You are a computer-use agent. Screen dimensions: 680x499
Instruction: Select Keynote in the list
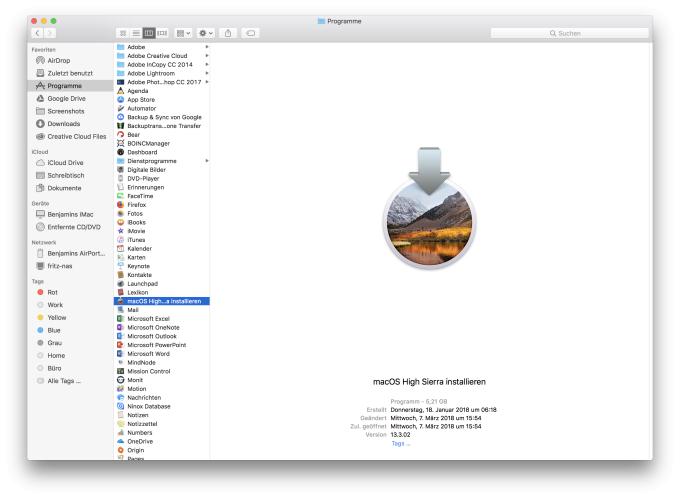click(x=162, y=266)
